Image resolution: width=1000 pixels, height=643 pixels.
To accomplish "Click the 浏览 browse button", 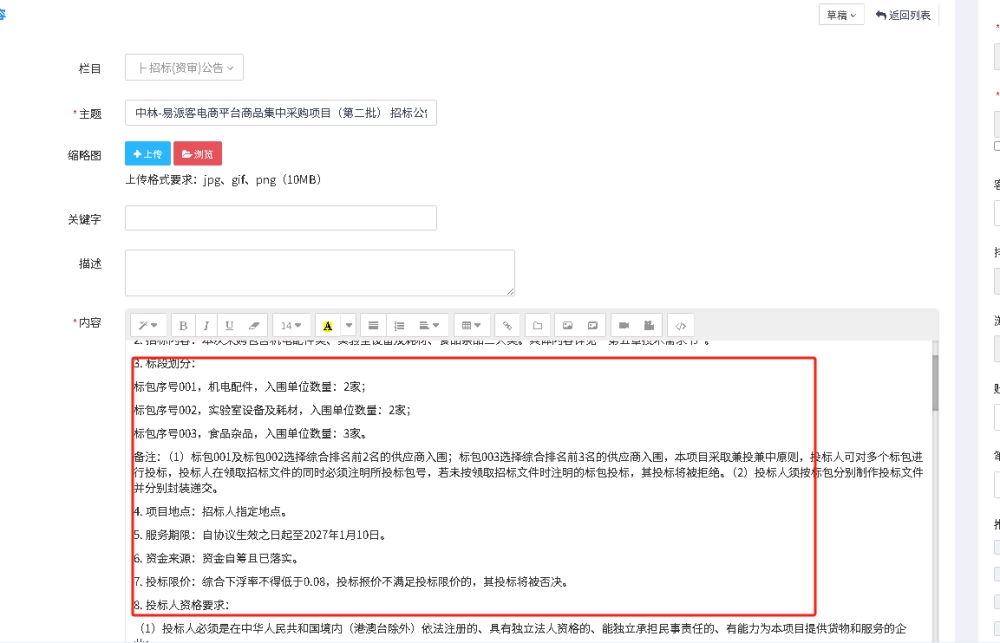I will (x=198, y=154).
